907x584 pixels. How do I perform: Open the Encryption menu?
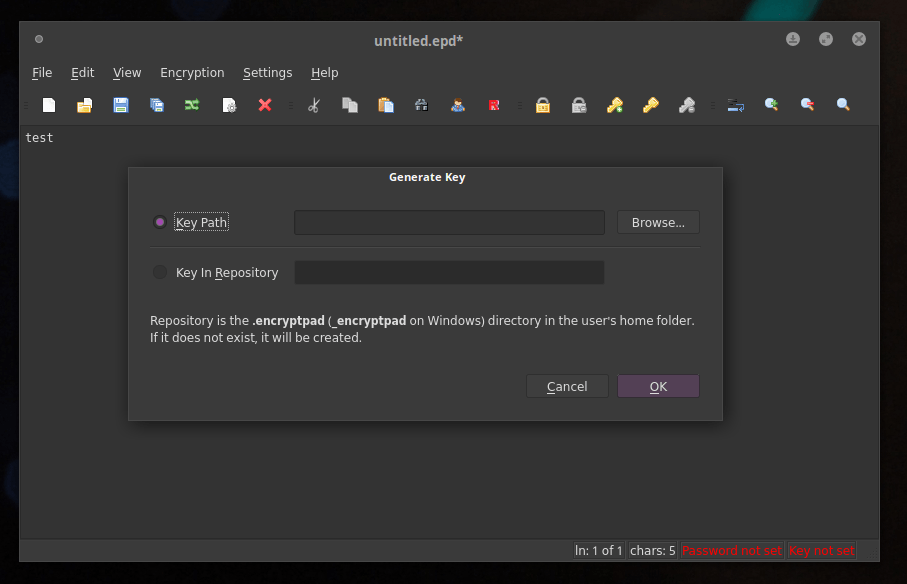pyautogui.click(x=192, y=73)
